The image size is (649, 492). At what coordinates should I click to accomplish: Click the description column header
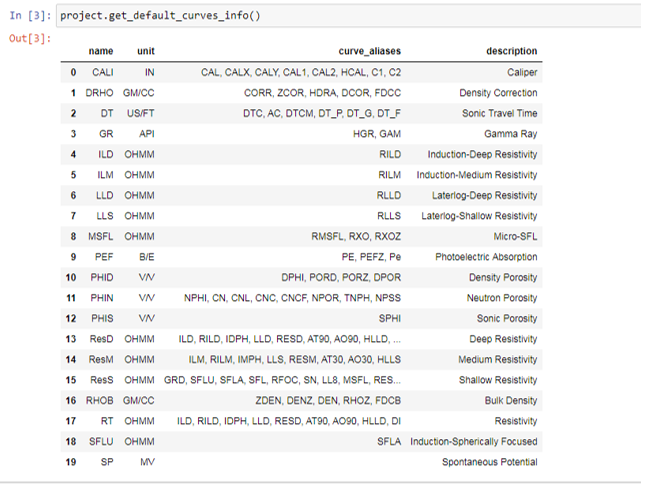(x=512, y=51)
